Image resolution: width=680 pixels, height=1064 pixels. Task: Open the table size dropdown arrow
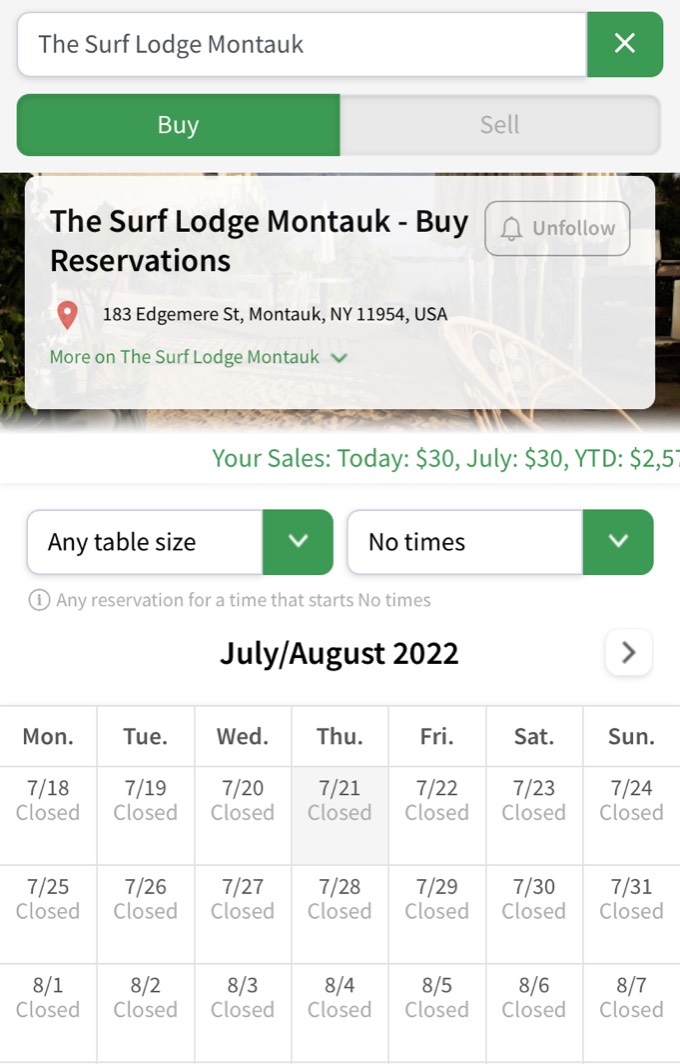coord(297,542)
